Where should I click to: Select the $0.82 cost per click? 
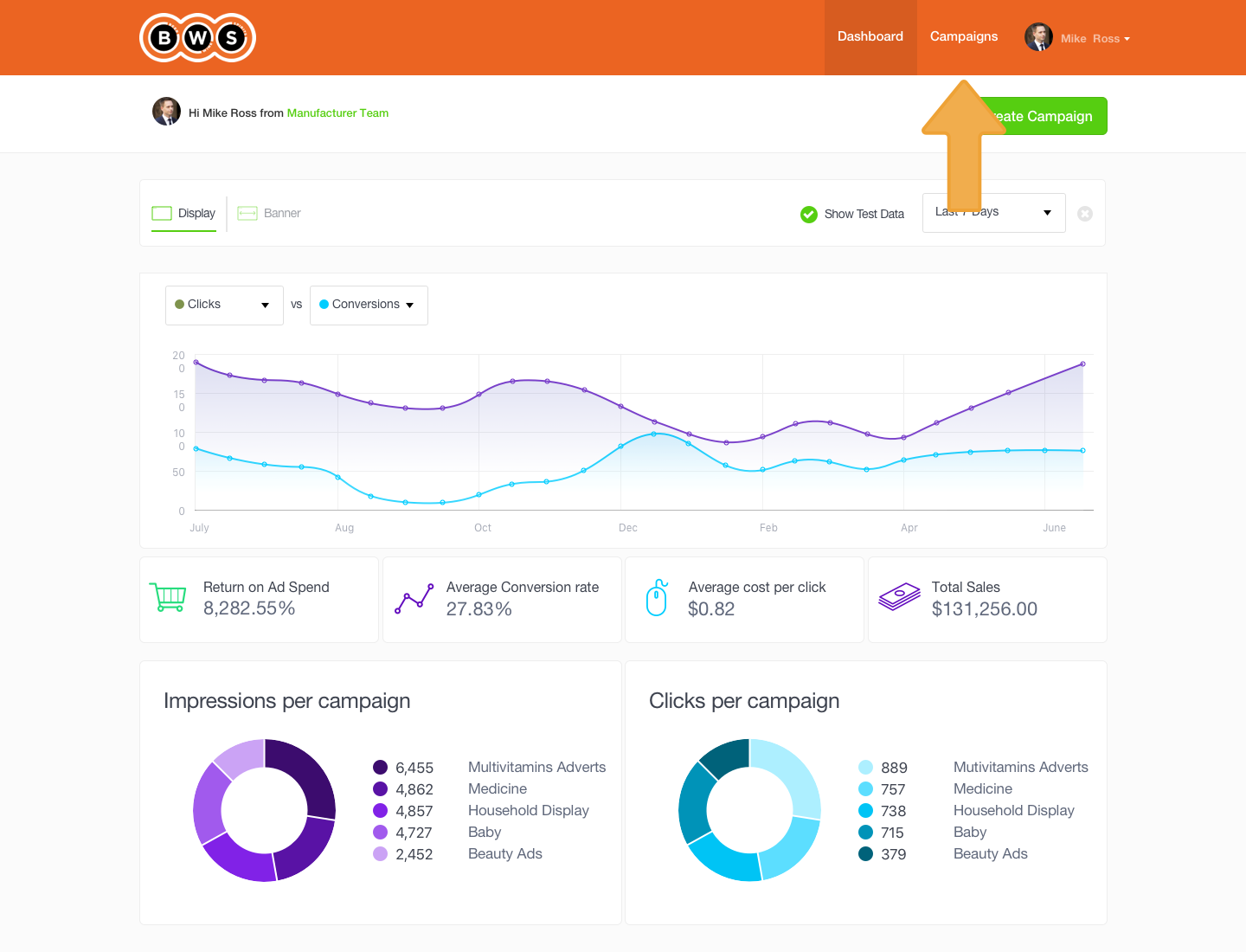pos(711,609)
